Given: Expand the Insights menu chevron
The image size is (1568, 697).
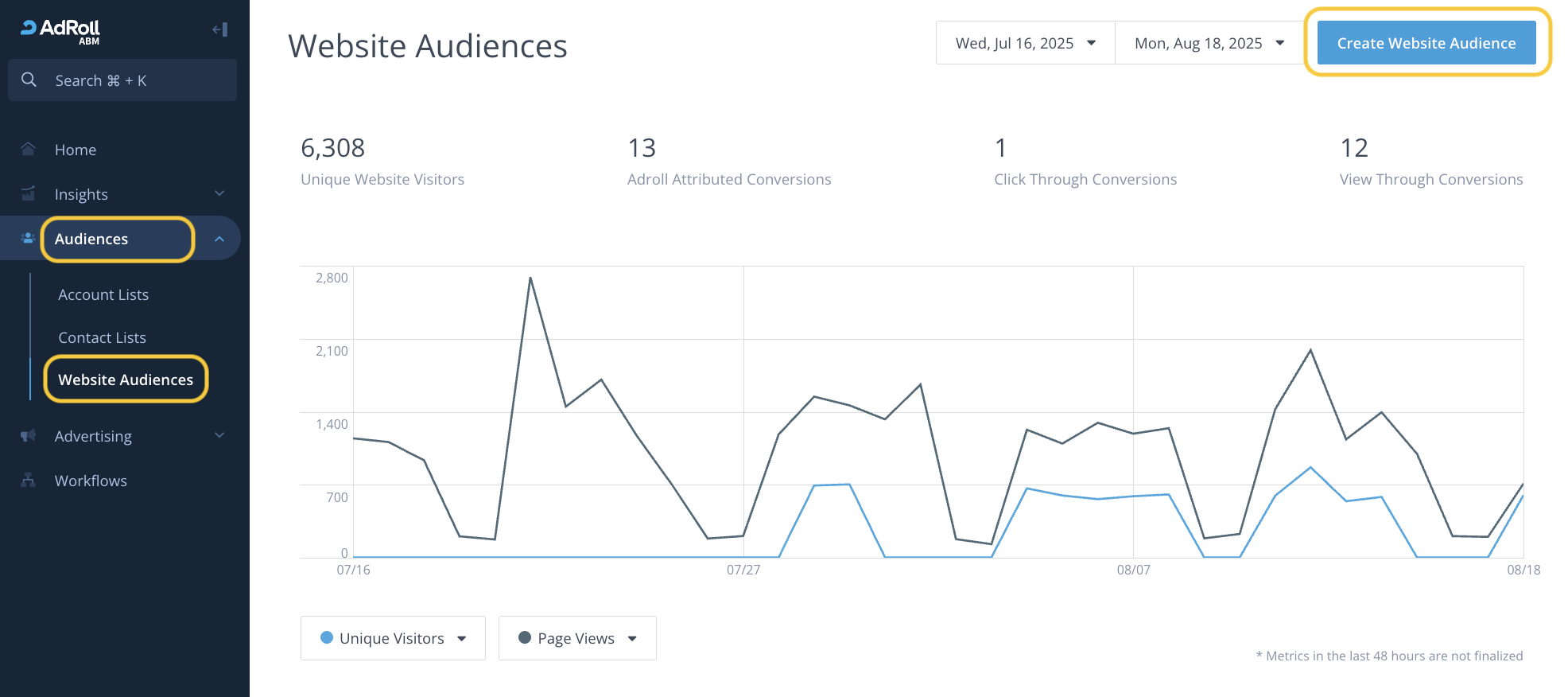Looking at the screenshot, I should (219, 193).
